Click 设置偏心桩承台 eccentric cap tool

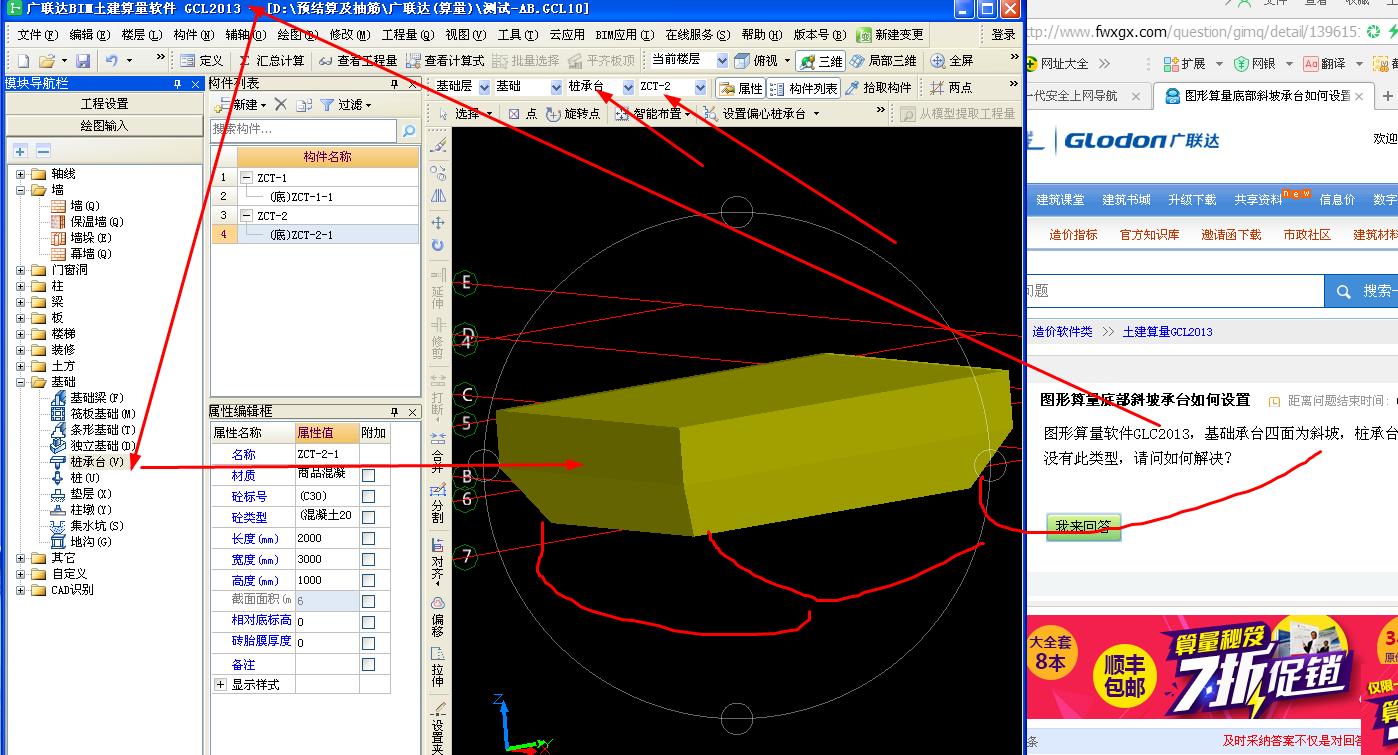click(762, 114)
